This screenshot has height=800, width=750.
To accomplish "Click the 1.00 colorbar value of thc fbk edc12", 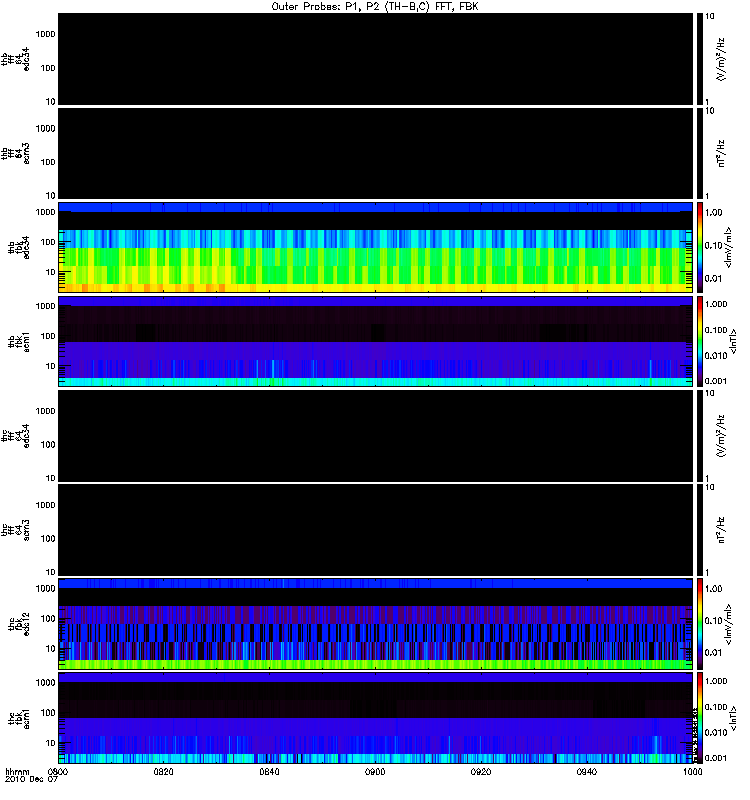I will point(714,589).
